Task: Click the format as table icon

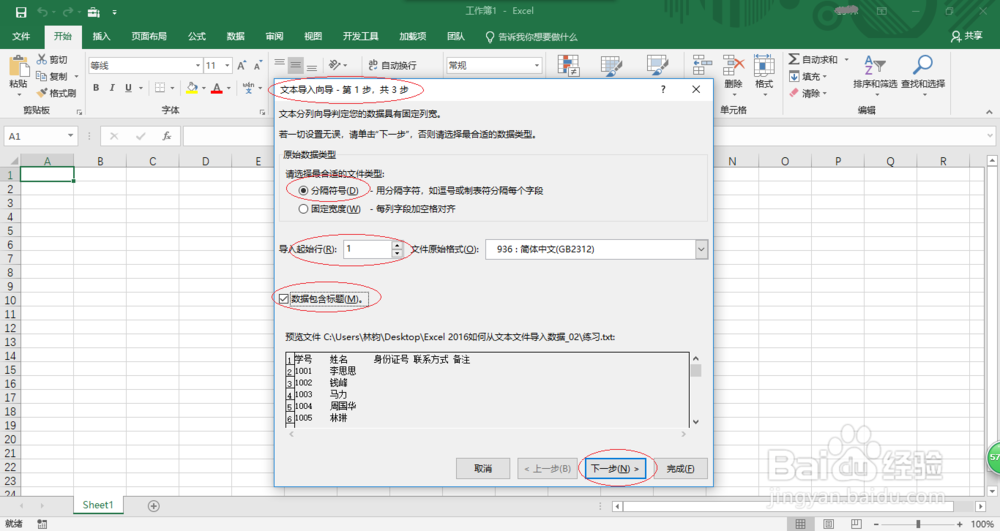Action: click(612, 66)
